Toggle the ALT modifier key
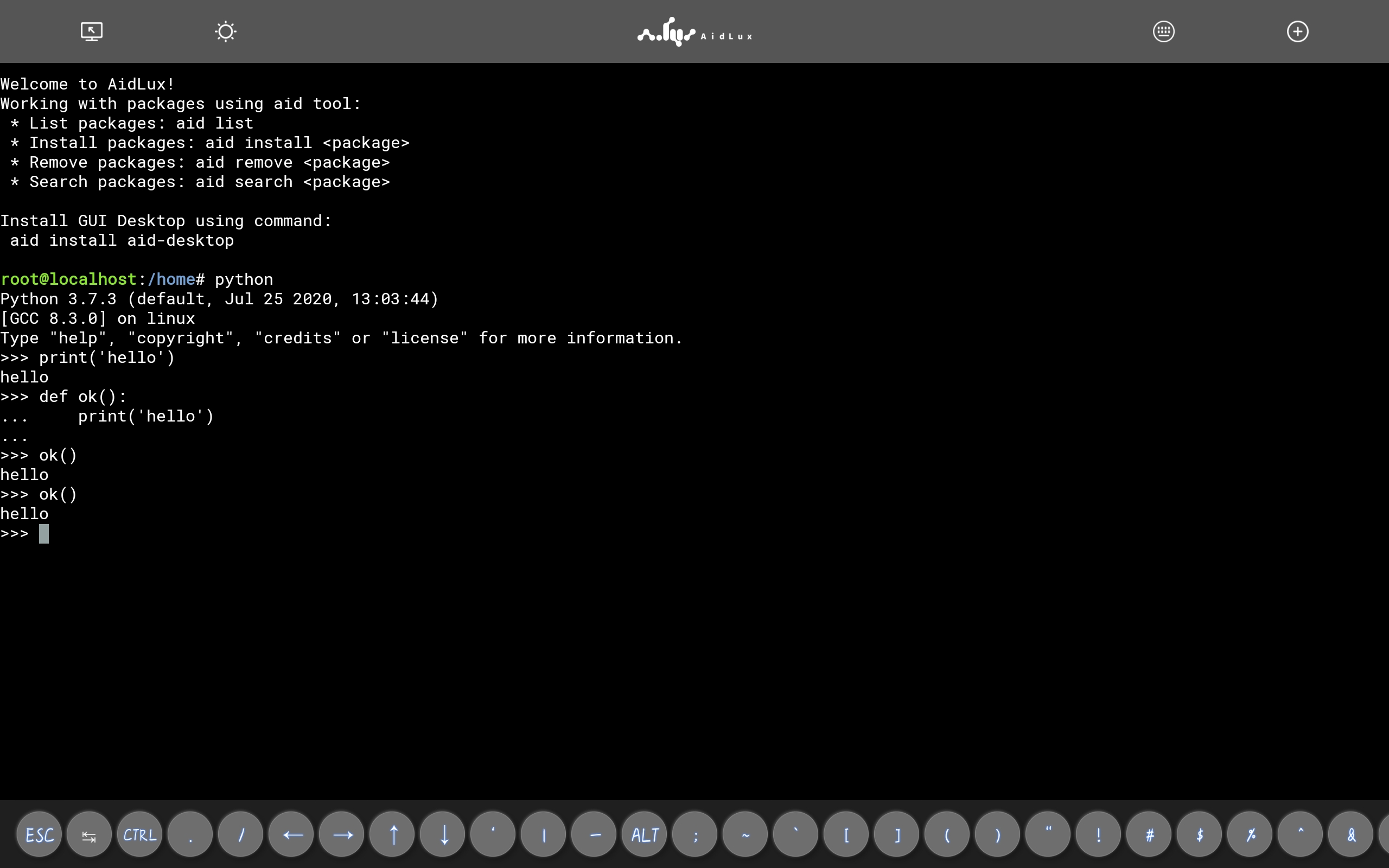1389x868 pixels. pos(644,834)
